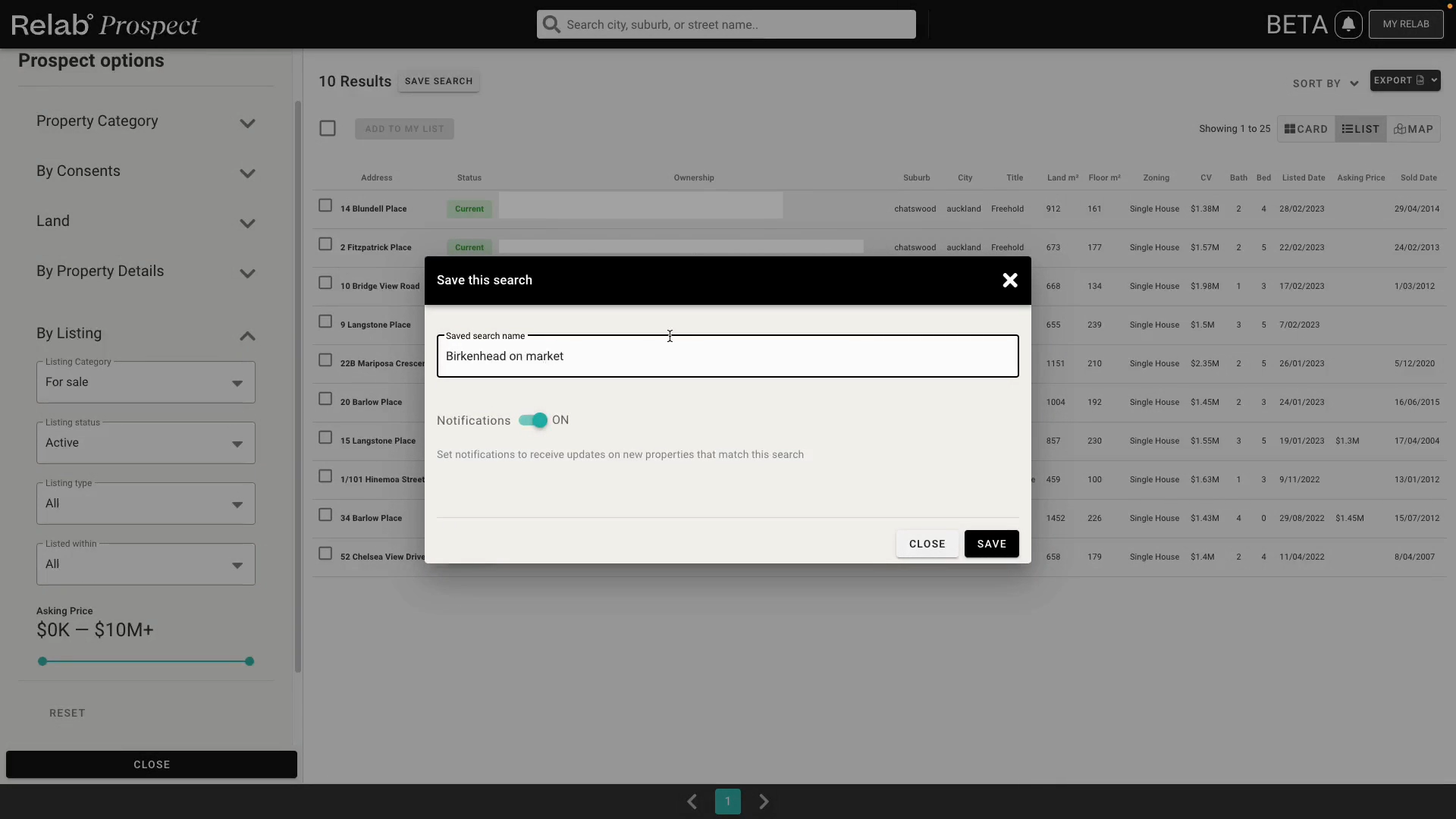Viewport: 1456px width, 819px height.
Task: Save the search named Birkenhead on market
Action: 991,544
